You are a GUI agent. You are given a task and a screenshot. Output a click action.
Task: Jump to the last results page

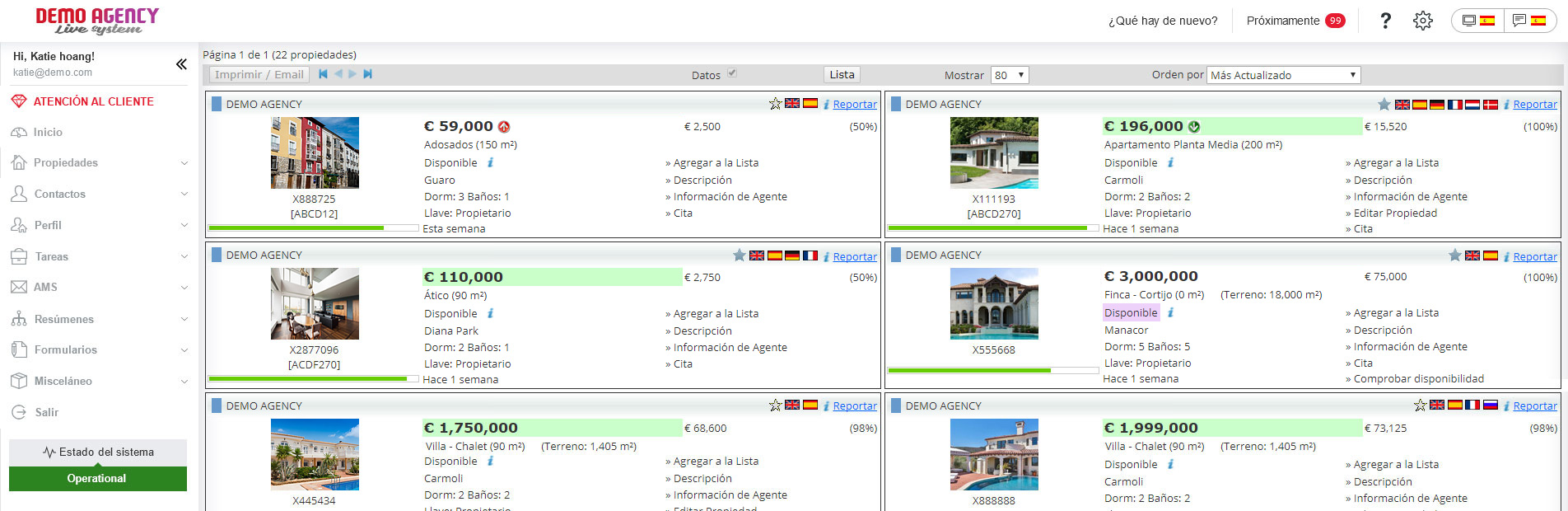point(367,74)
